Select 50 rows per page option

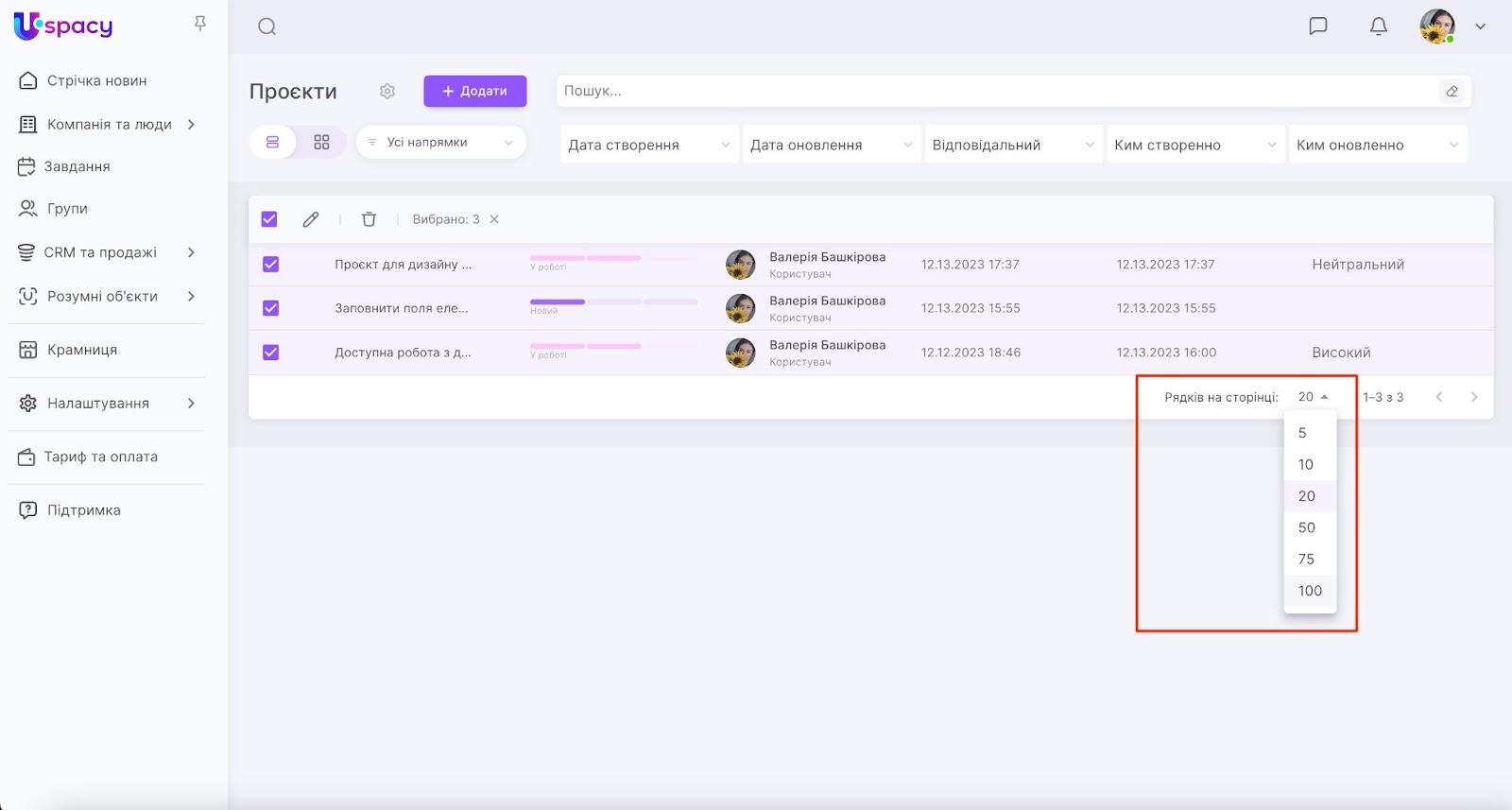tap(1306, 527)
